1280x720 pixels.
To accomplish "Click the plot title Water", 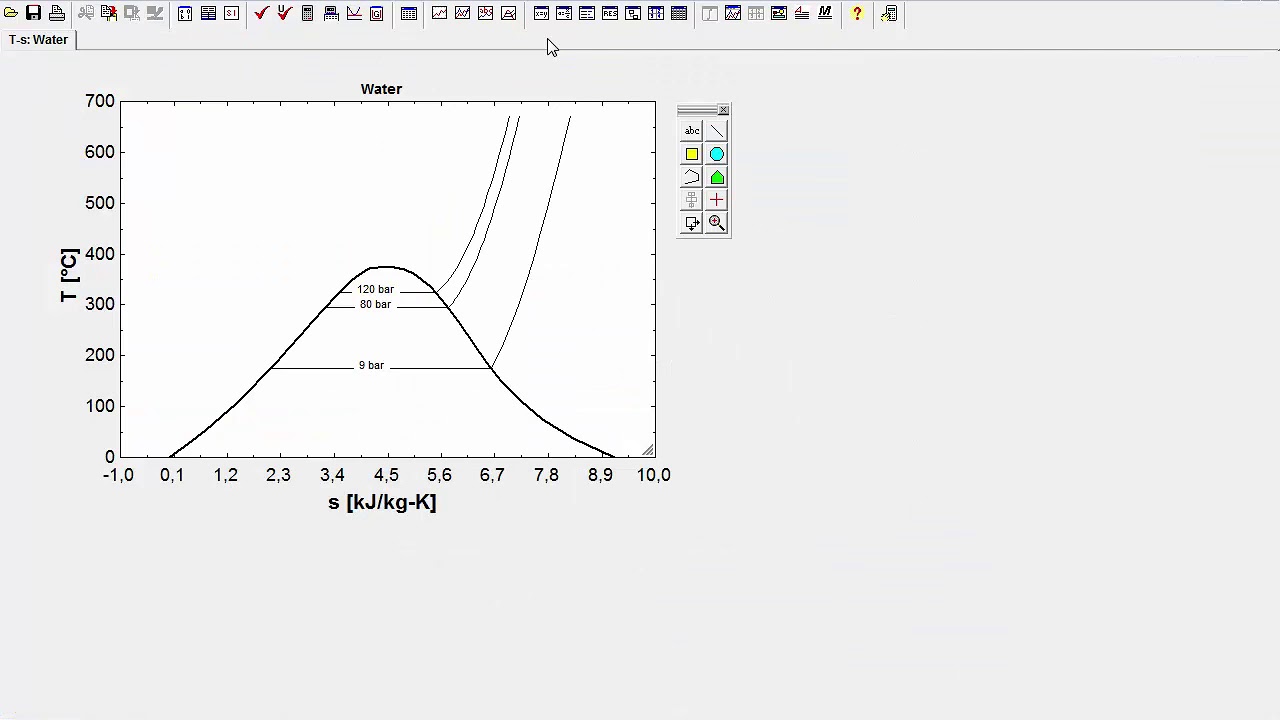I will (381, 89).
